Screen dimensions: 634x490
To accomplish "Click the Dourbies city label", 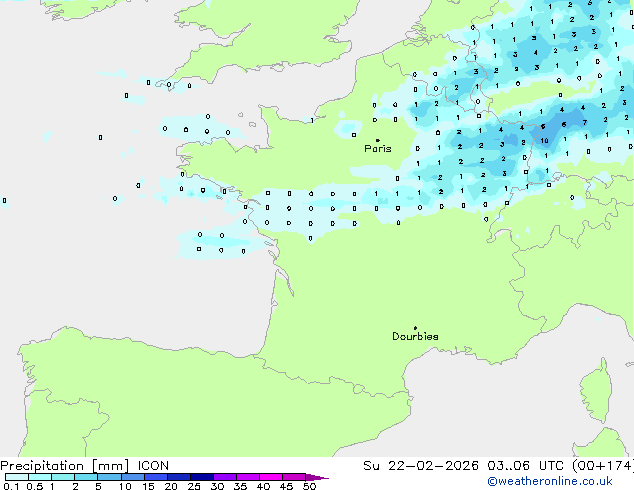I will (x=415, y=336).
